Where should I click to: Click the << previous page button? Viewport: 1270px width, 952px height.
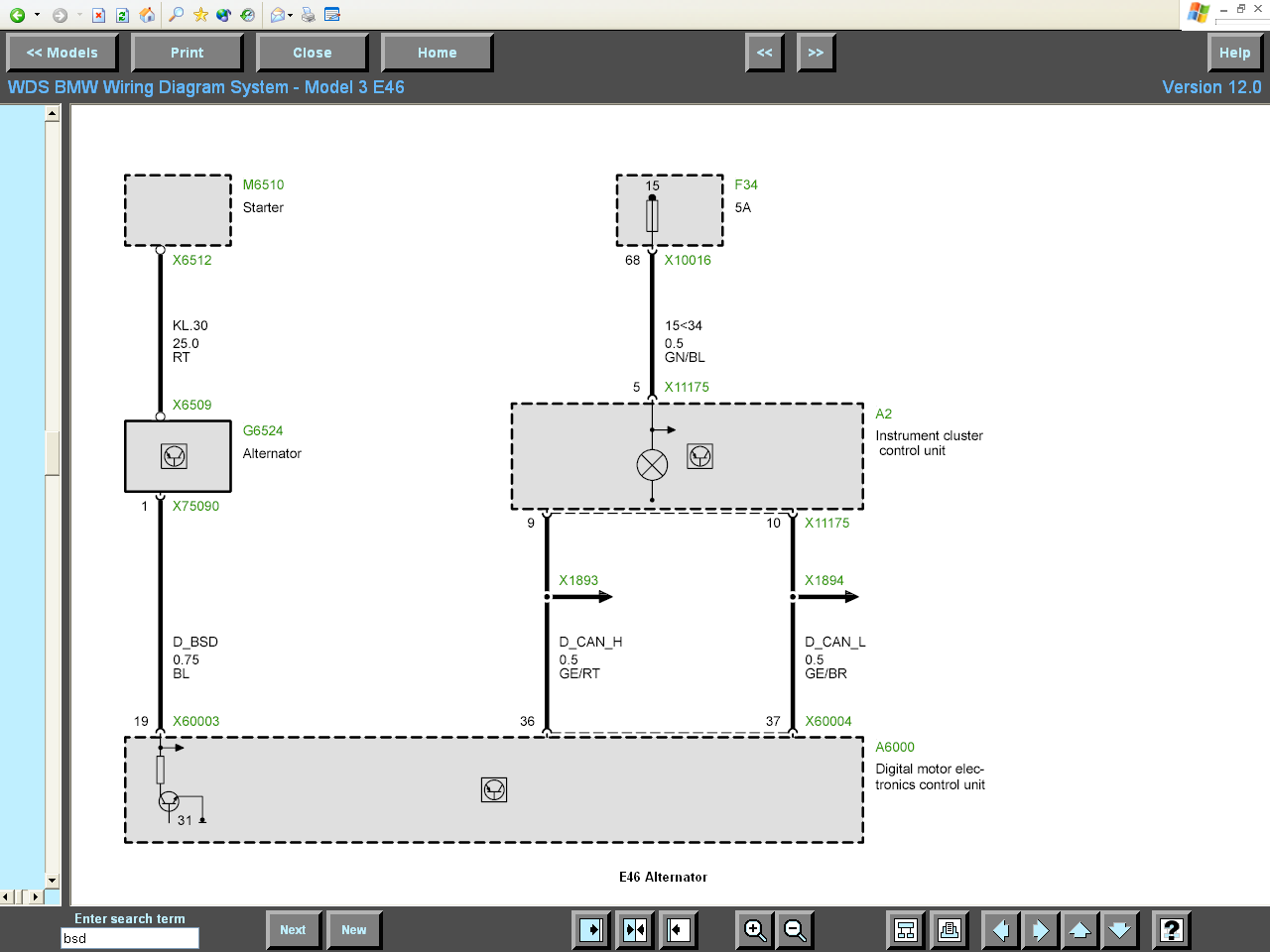[765, 53]
